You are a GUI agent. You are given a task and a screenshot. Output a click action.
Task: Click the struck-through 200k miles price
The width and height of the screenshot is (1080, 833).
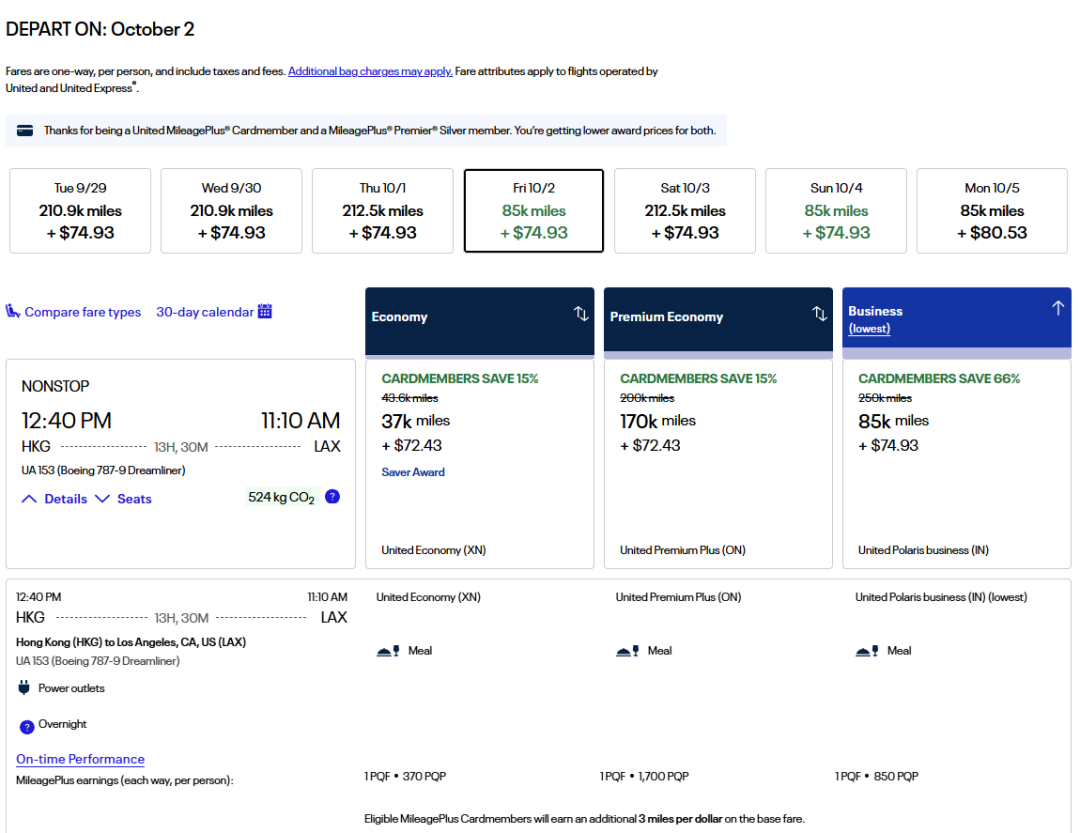pos(647,398)
